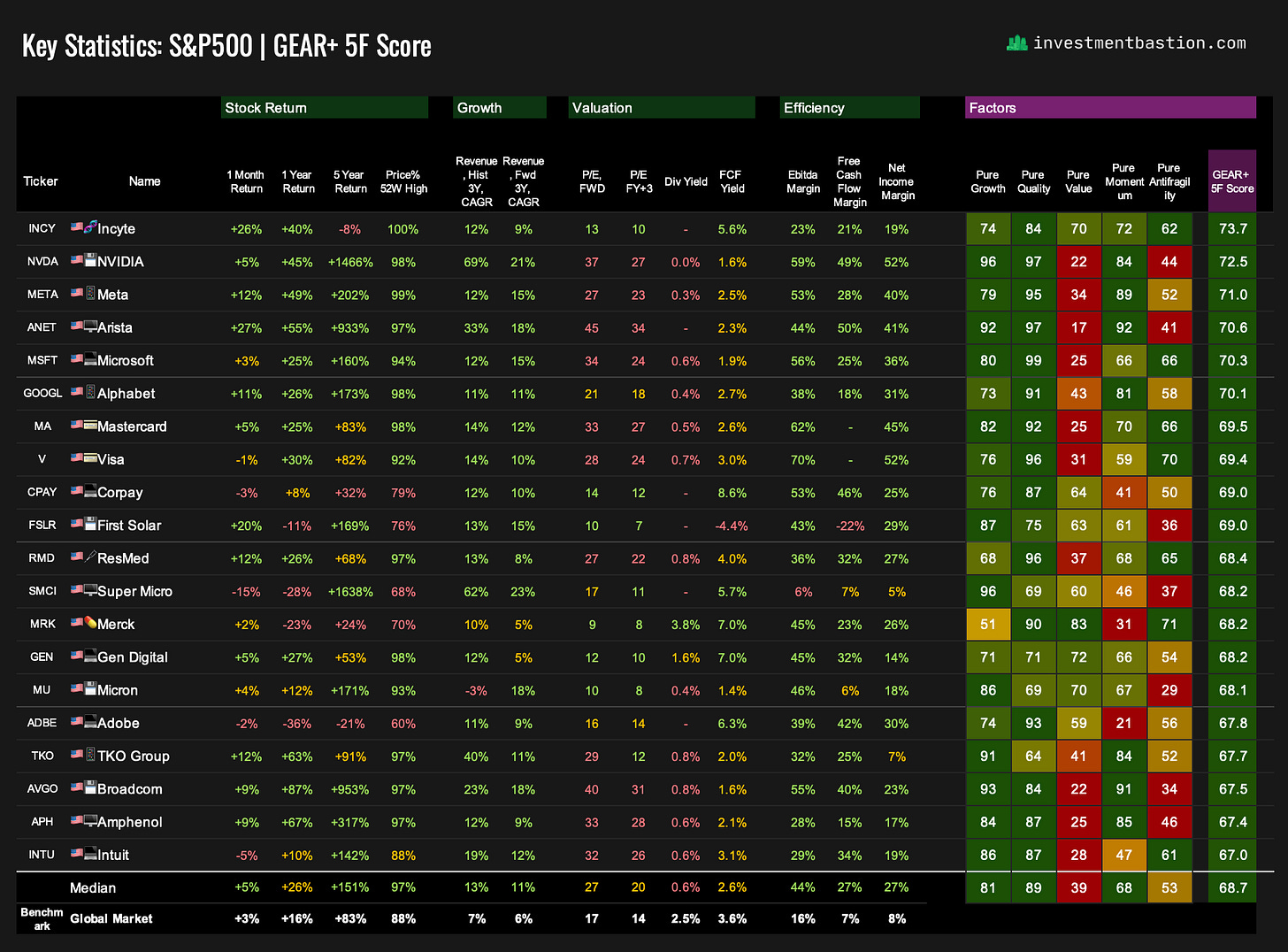Viewport: 1288px width, 952px height.
Task: Click the Pure Quality column header
Action: click(x=1033, y=181)
